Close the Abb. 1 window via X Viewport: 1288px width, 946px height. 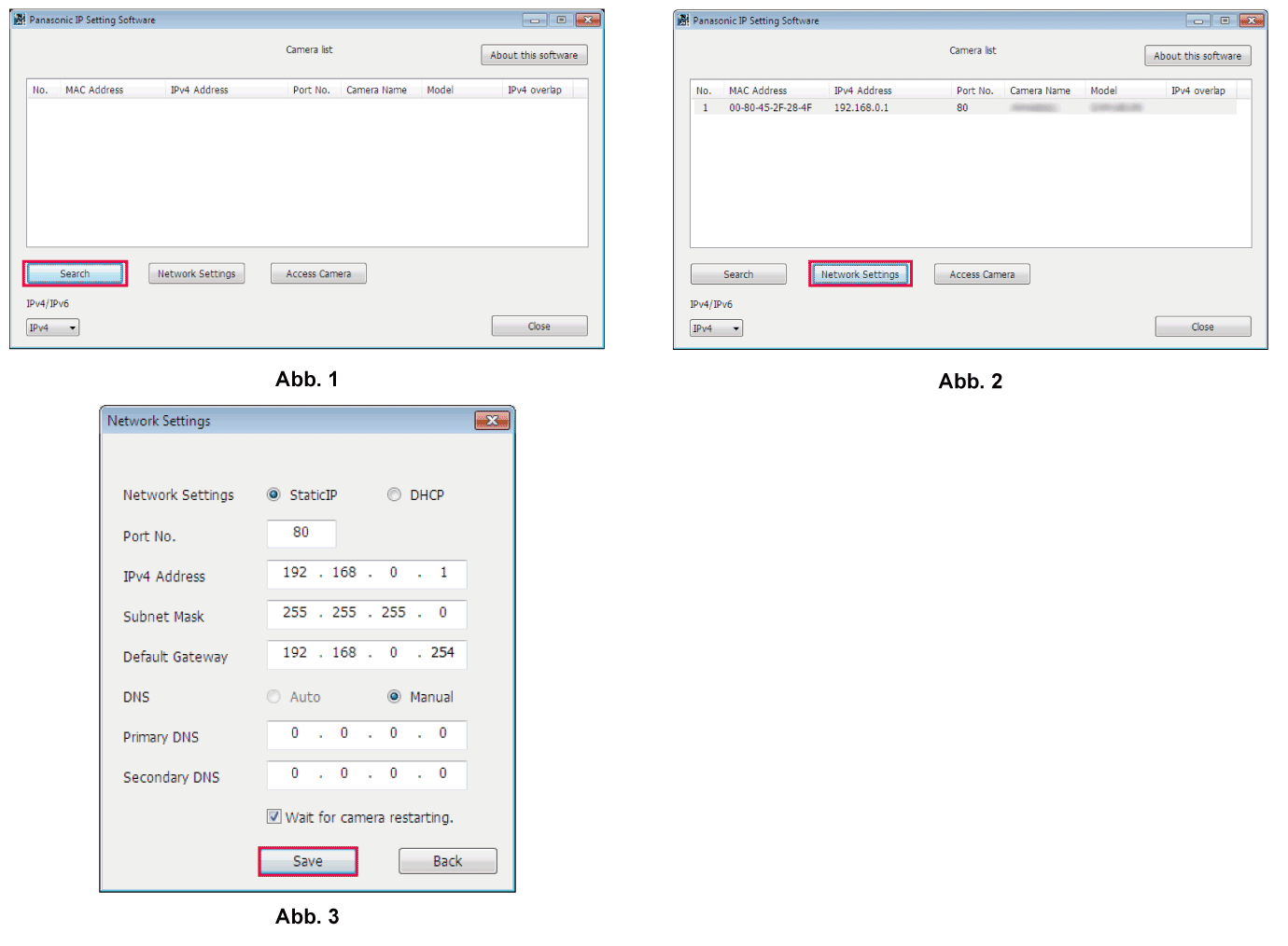[588, 20]
